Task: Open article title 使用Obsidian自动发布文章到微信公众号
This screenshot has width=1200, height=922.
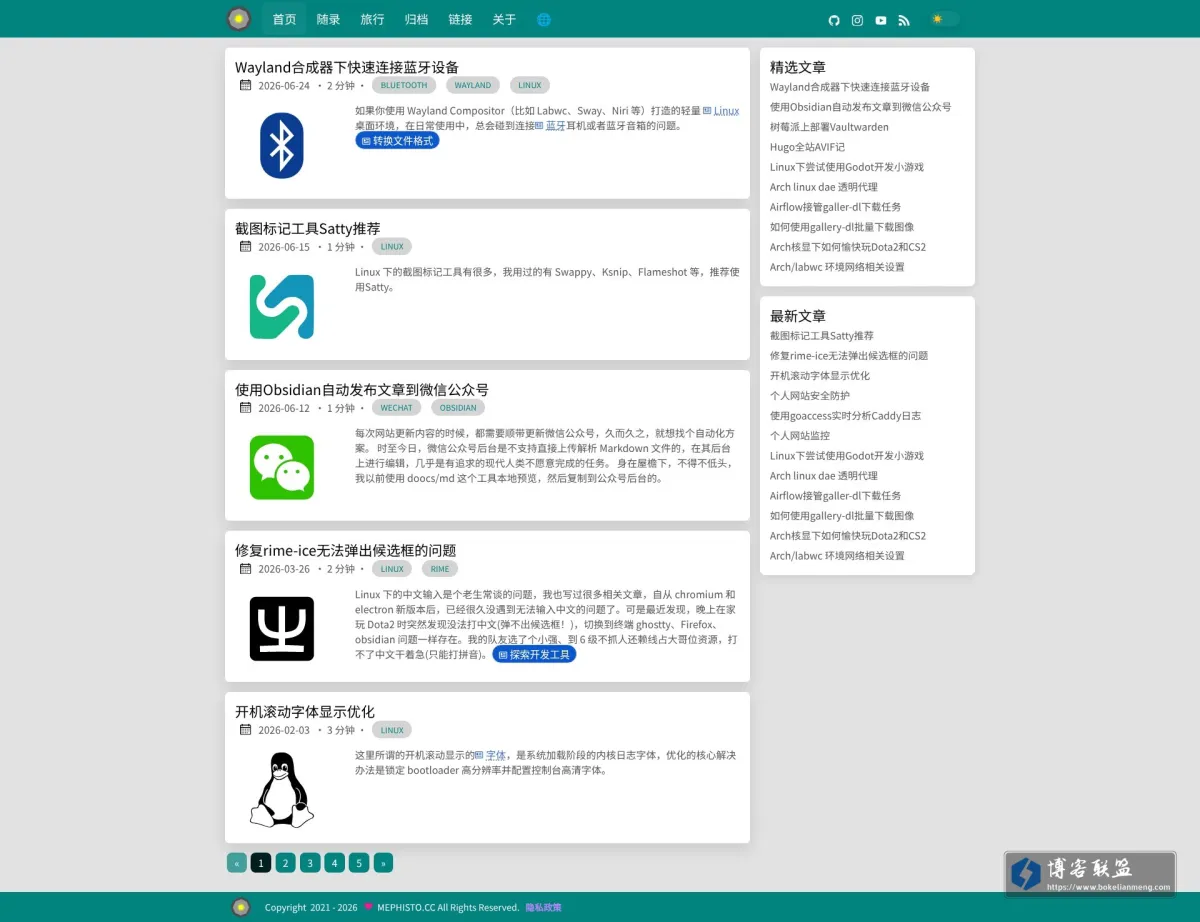Action: point(362,390)
